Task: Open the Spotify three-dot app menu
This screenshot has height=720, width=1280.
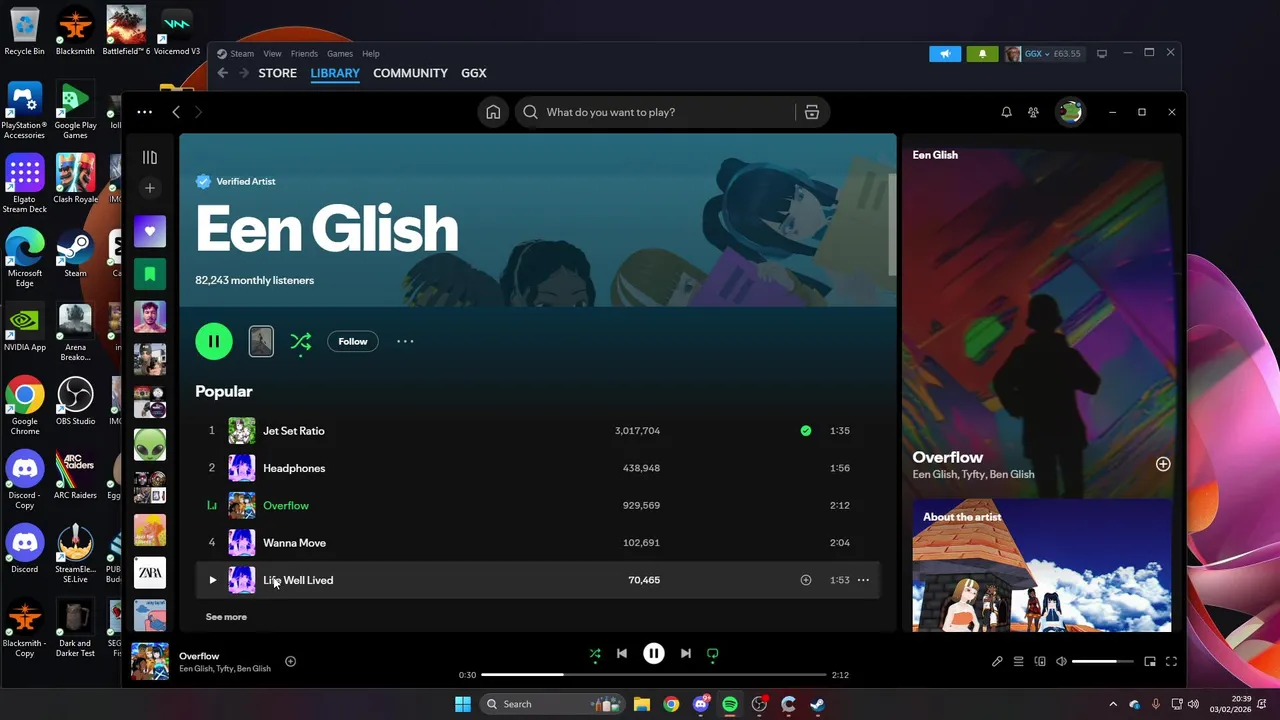Action: click(145, 112)
